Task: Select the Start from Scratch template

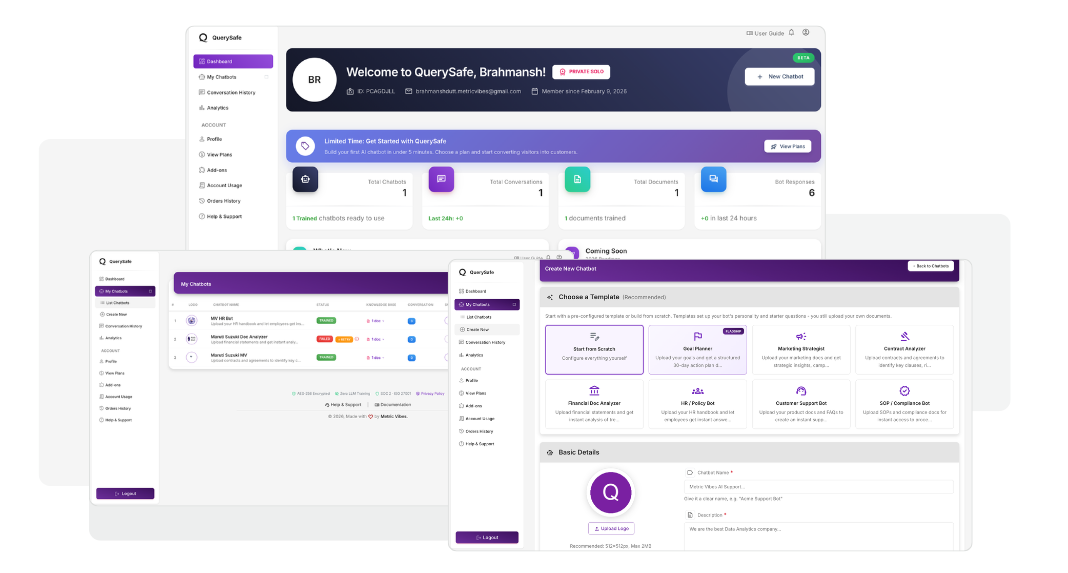Action: point(594,350)
